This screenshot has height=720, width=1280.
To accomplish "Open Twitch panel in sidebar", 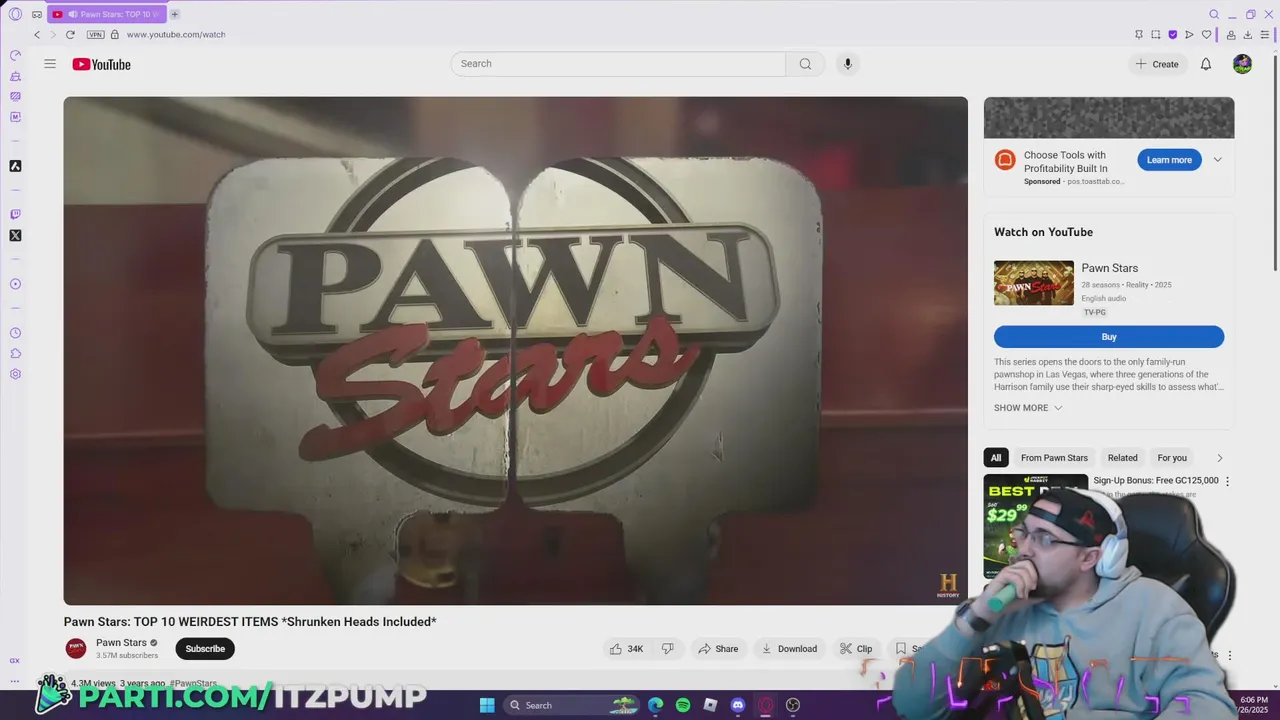I will click(x=15, y=214).
